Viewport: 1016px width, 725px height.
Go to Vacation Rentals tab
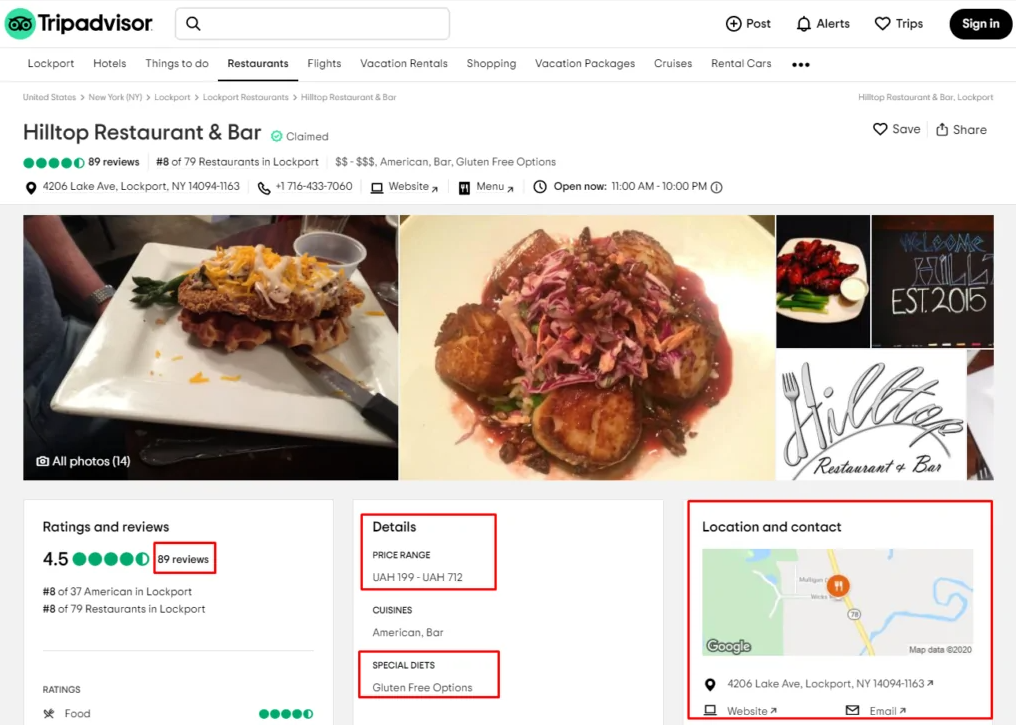(x=404, y=63)
